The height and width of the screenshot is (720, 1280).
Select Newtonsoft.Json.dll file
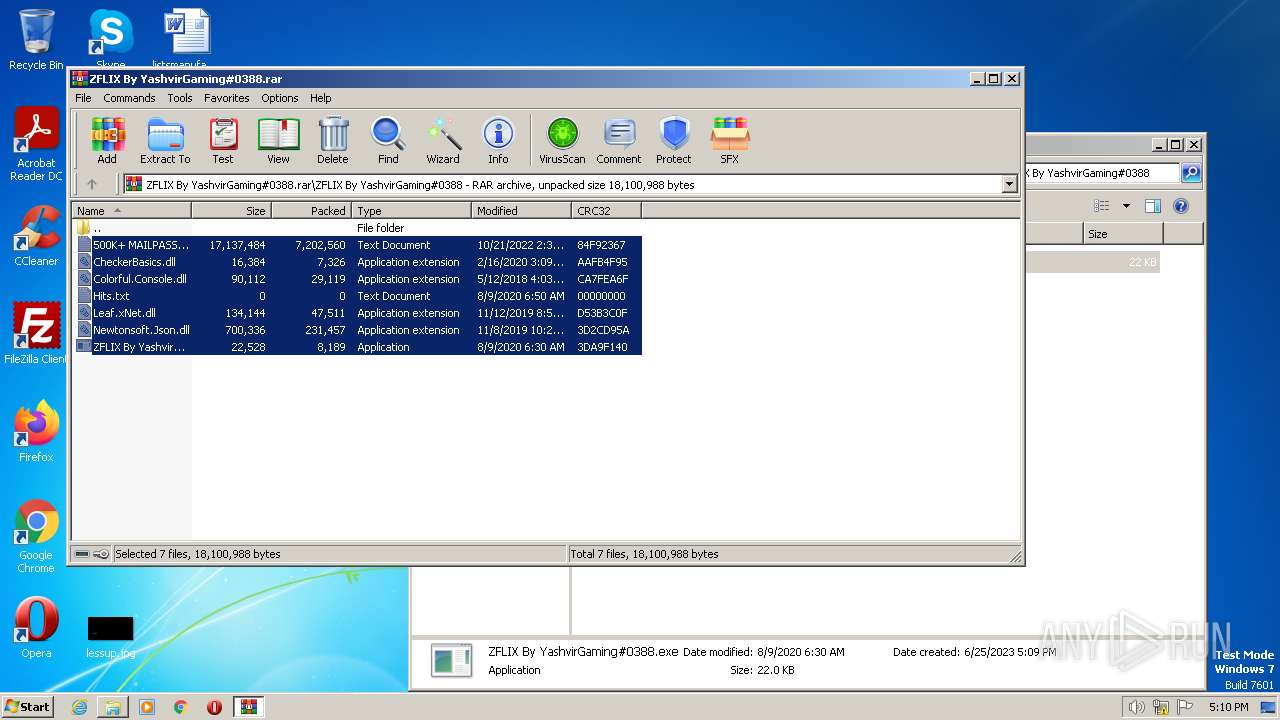pyautogui.click(x=358, y=330)
